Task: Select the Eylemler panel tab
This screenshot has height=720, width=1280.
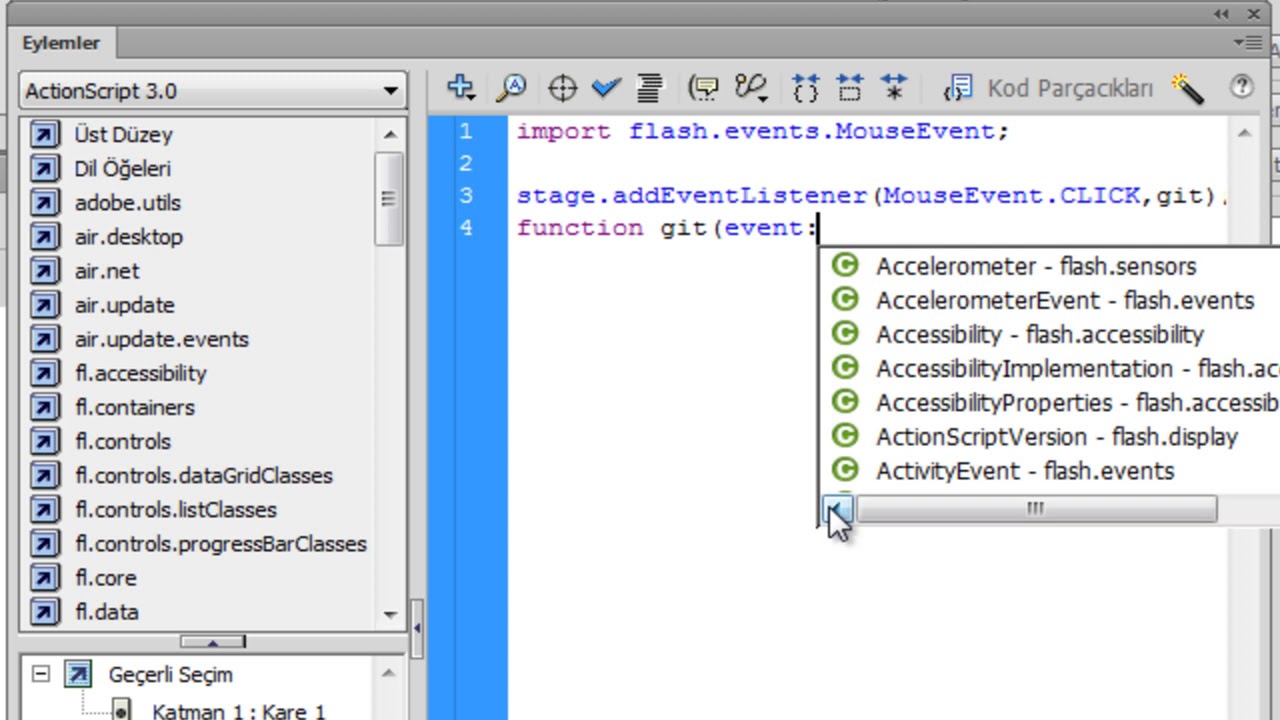Action: 62,43
